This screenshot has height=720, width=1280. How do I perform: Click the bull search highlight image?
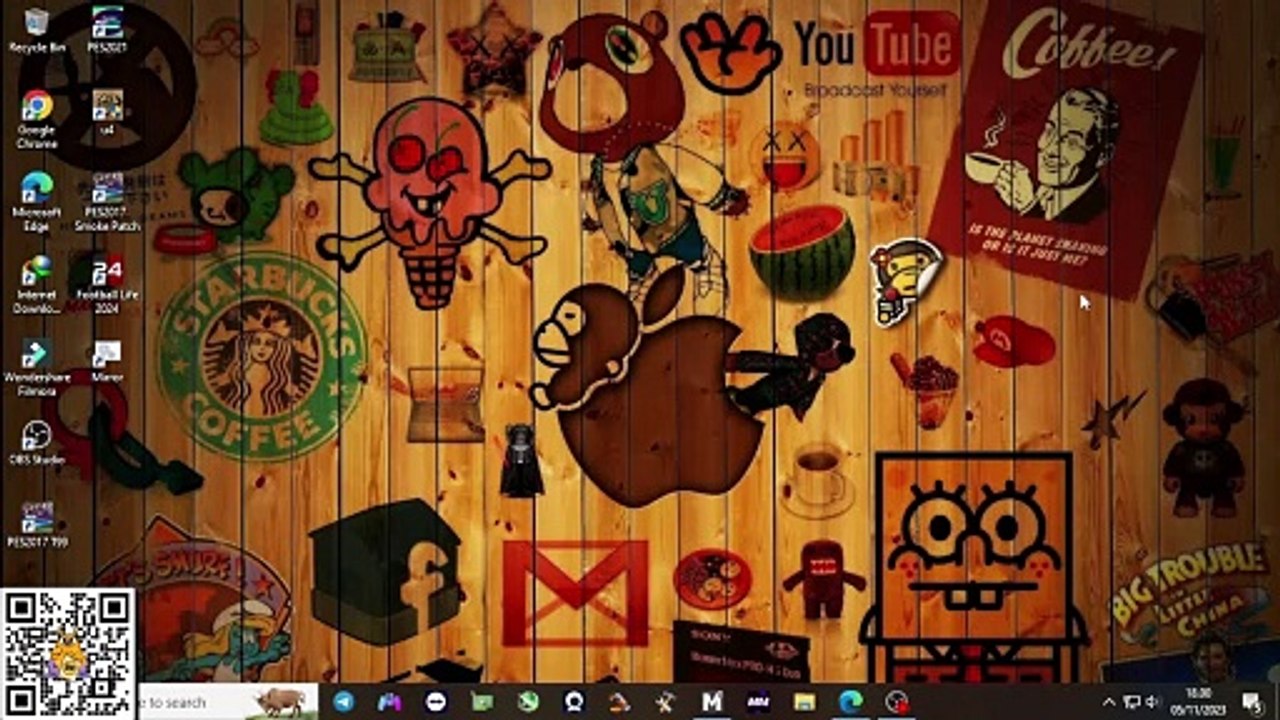tap(282, 702)
